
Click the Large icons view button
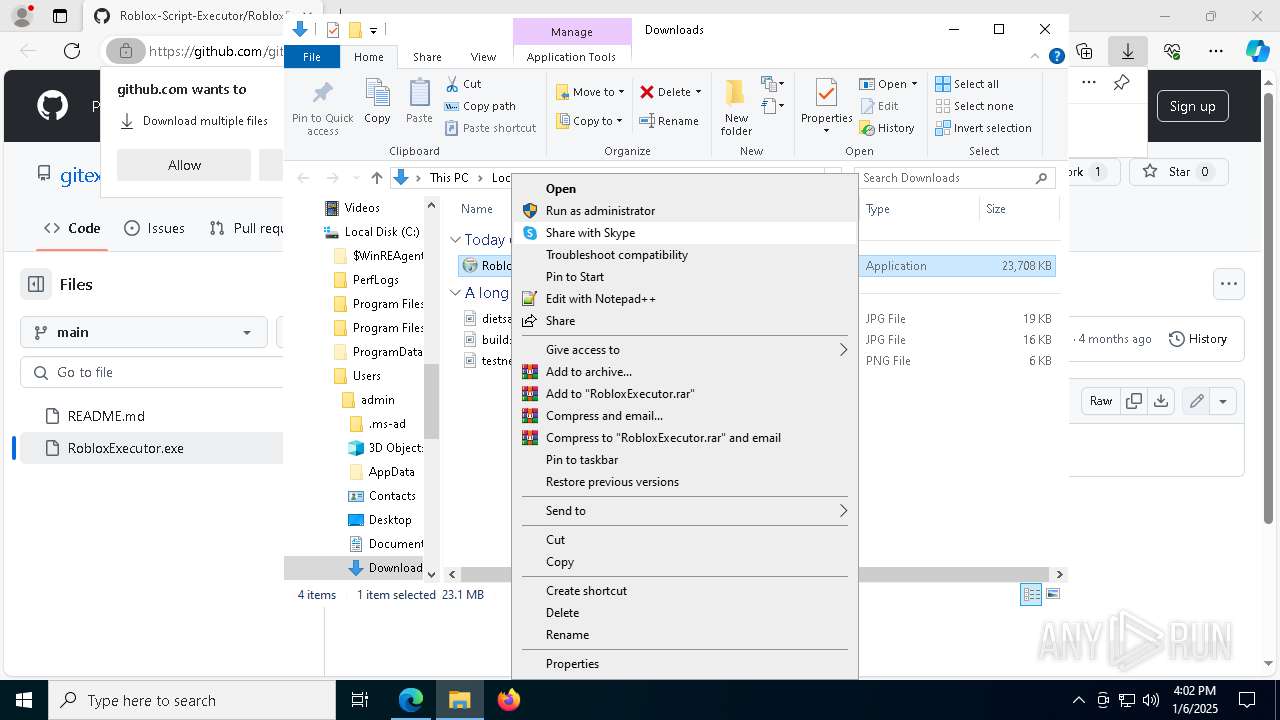(x=1052, y=594)
